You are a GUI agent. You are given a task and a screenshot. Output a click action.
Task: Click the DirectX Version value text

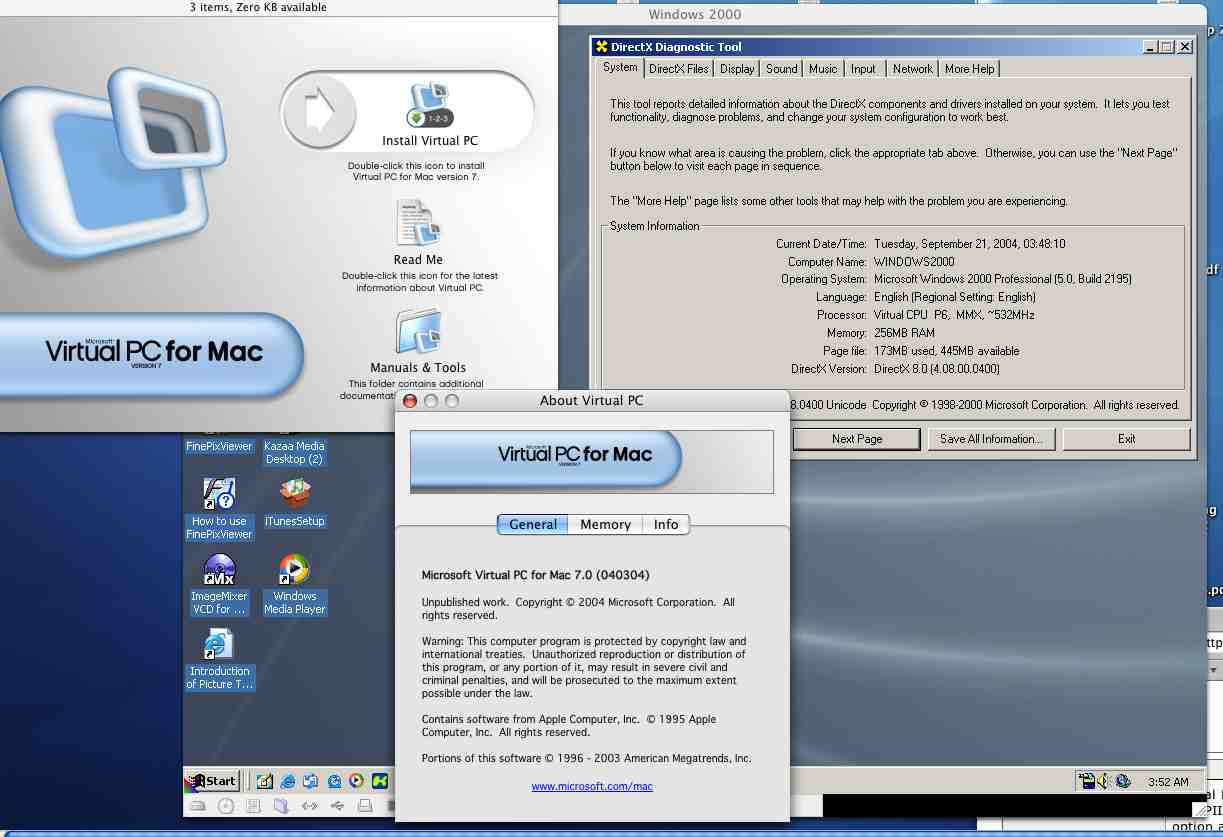tap(937, 369)
